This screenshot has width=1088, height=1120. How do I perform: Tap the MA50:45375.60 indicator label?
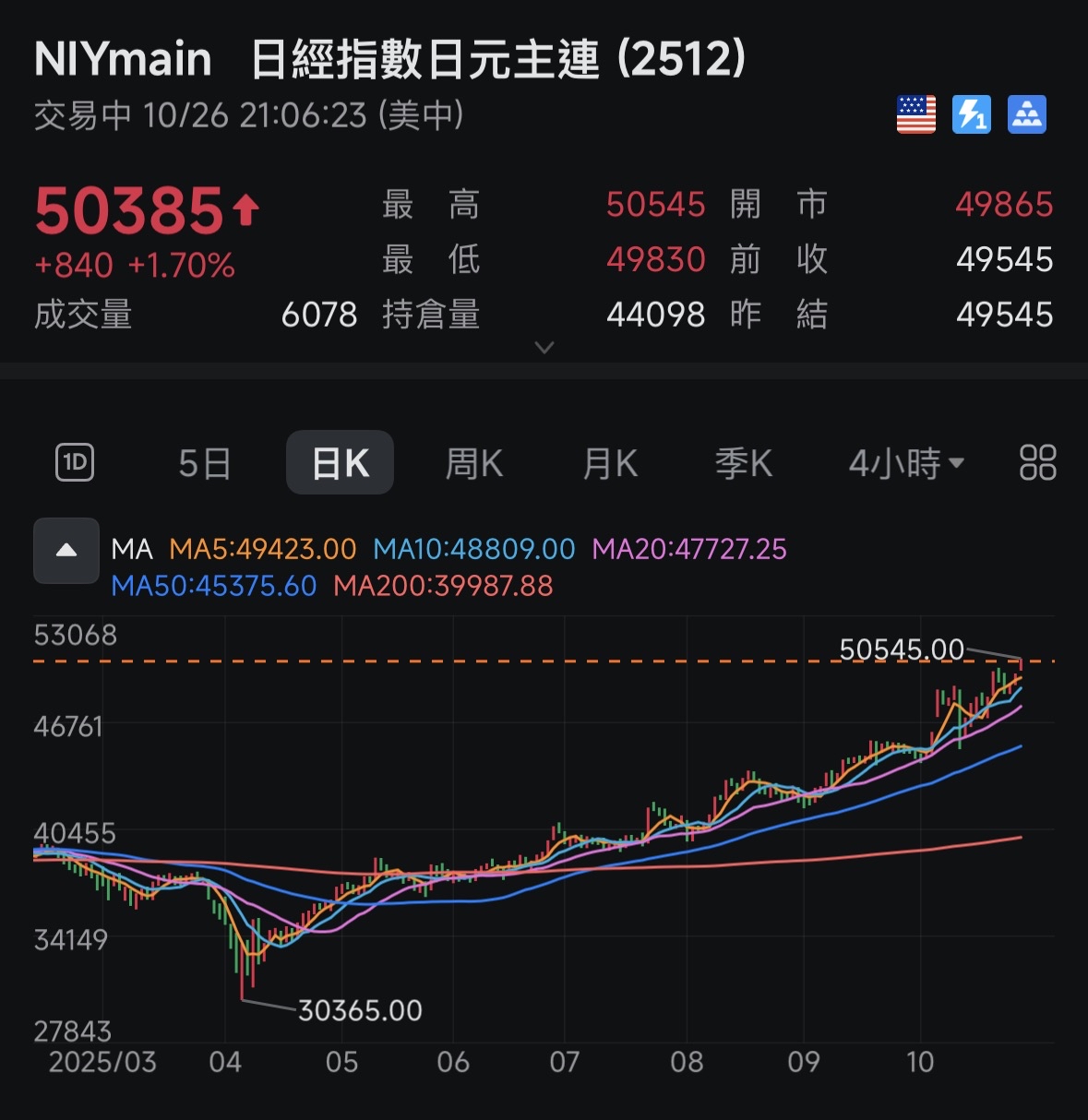point(214,586)
